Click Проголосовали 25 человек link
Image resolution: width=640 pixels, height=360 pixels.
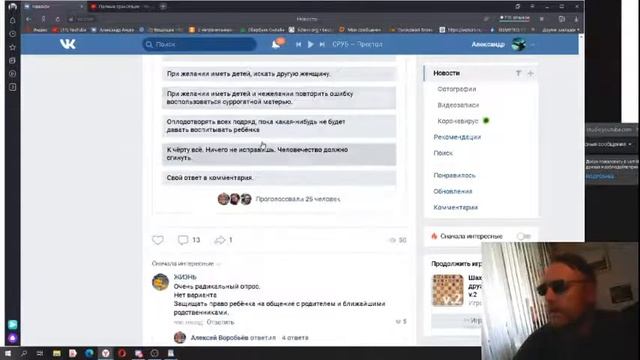[x=298, y=199]
